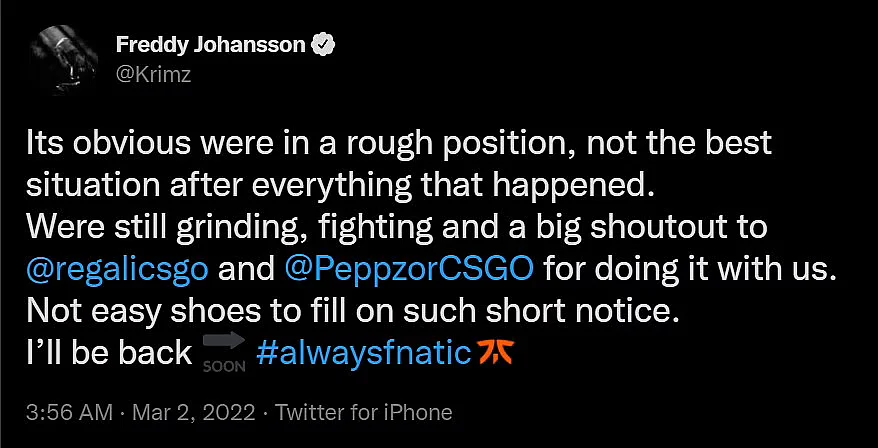Click the orange Fnatic logo emoji
Screen dimensions: 878x448
point(494,353)
